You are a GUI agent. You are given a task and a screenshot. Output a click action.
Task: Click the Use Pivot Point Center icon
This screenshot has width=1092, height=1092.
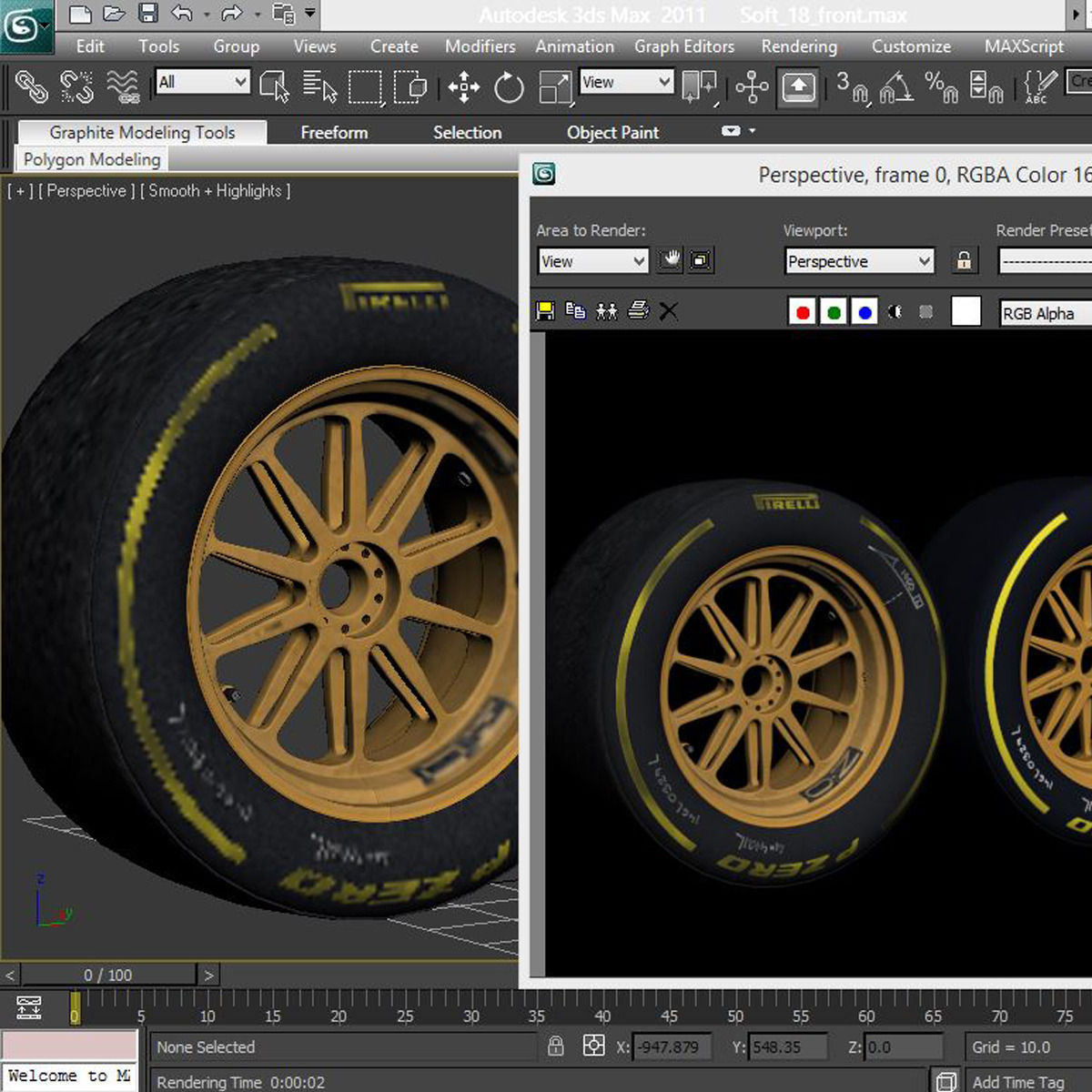700,87
